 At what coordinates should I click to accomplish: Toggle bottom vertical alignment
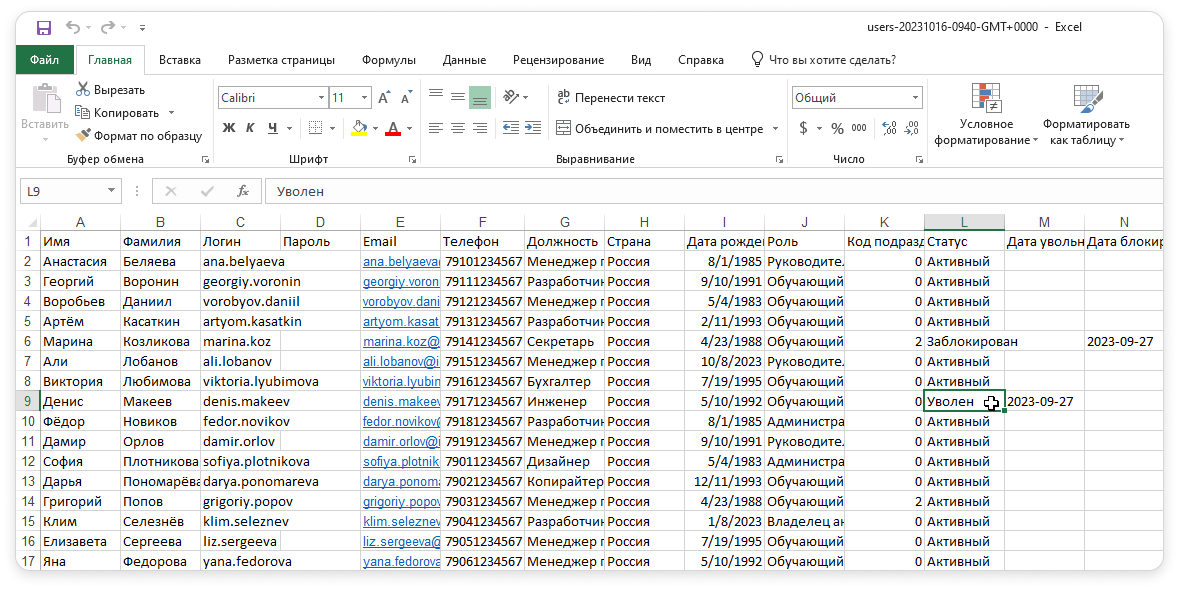pos(480,98)
